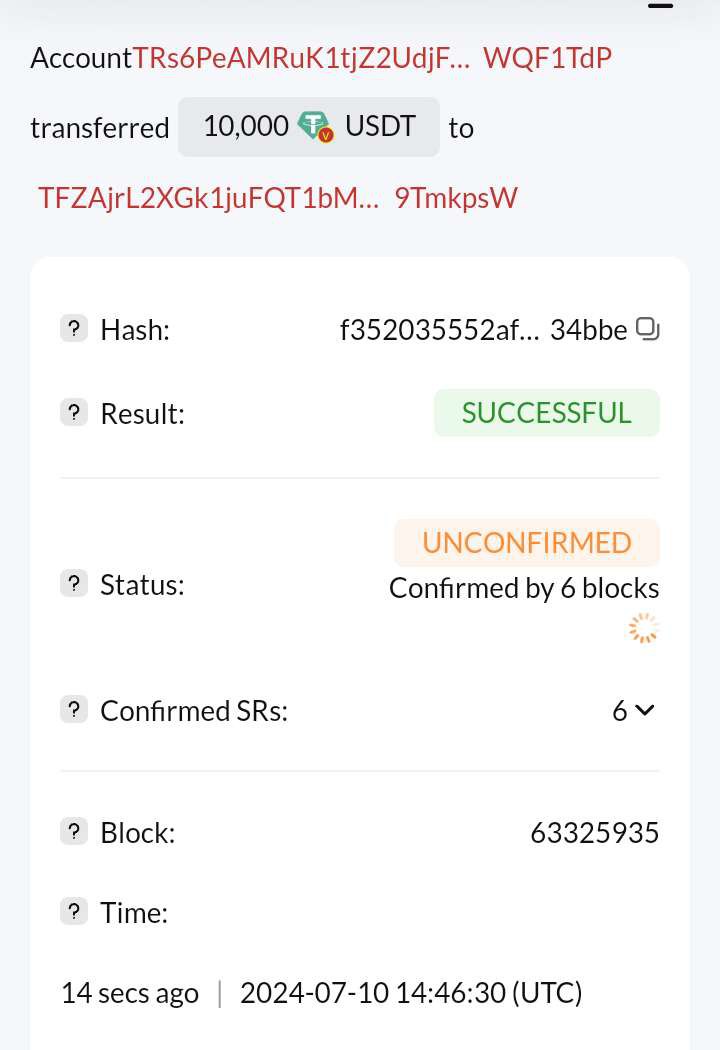
Task: Click the USDT Tether token logo
Action: click(316, 127)
